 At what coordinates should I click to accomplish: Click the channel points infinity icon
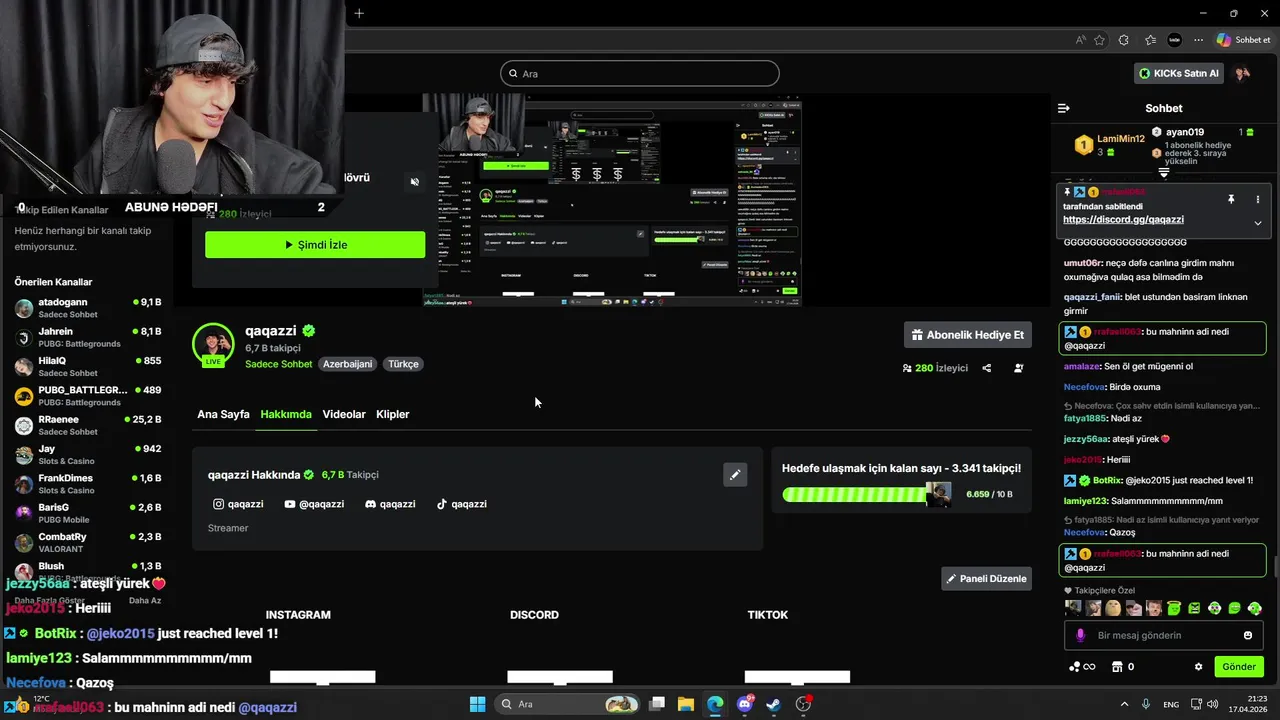tap(1082, 667)
